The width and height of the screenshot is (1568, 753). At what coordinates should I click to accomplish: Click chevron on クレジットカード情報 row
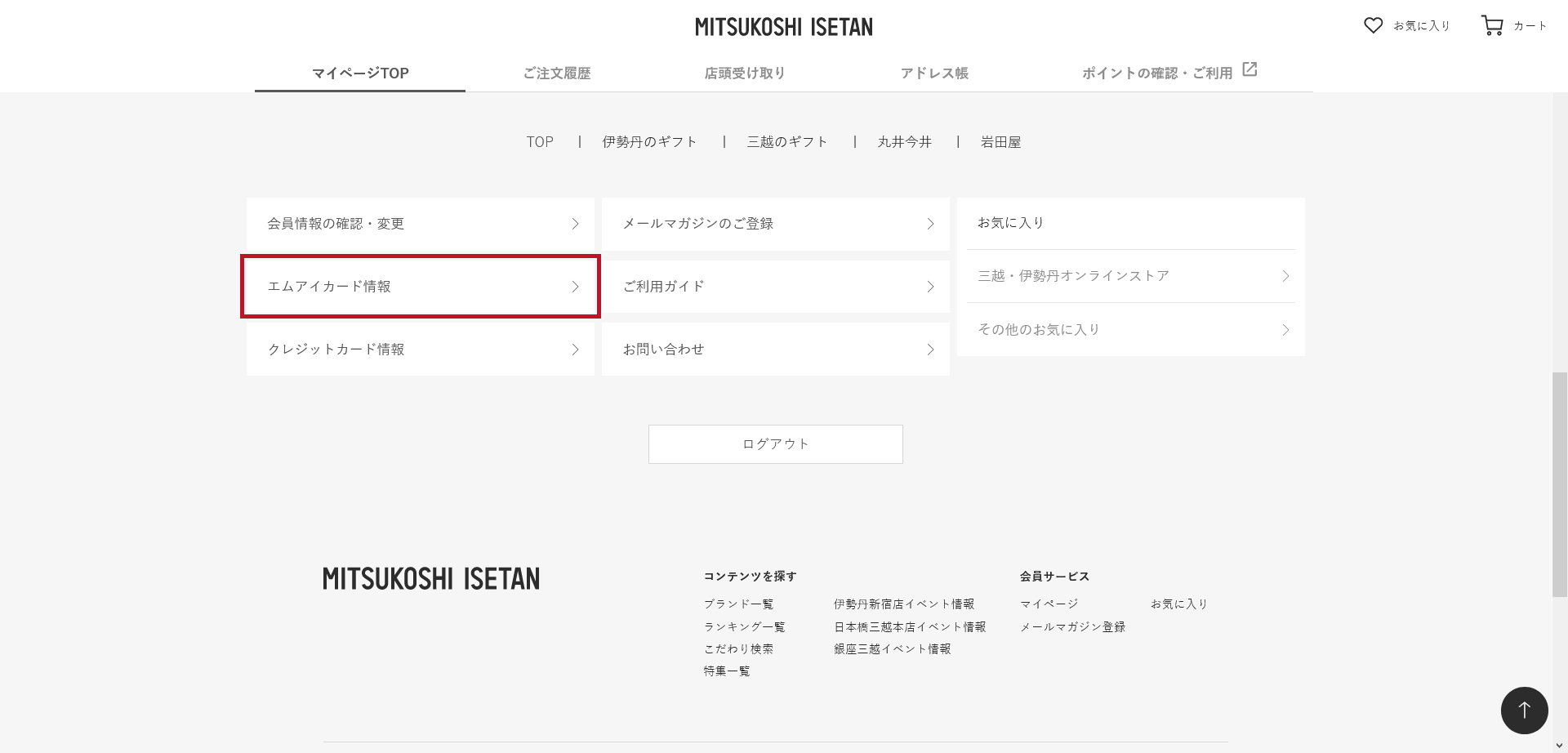coord(575,350)
